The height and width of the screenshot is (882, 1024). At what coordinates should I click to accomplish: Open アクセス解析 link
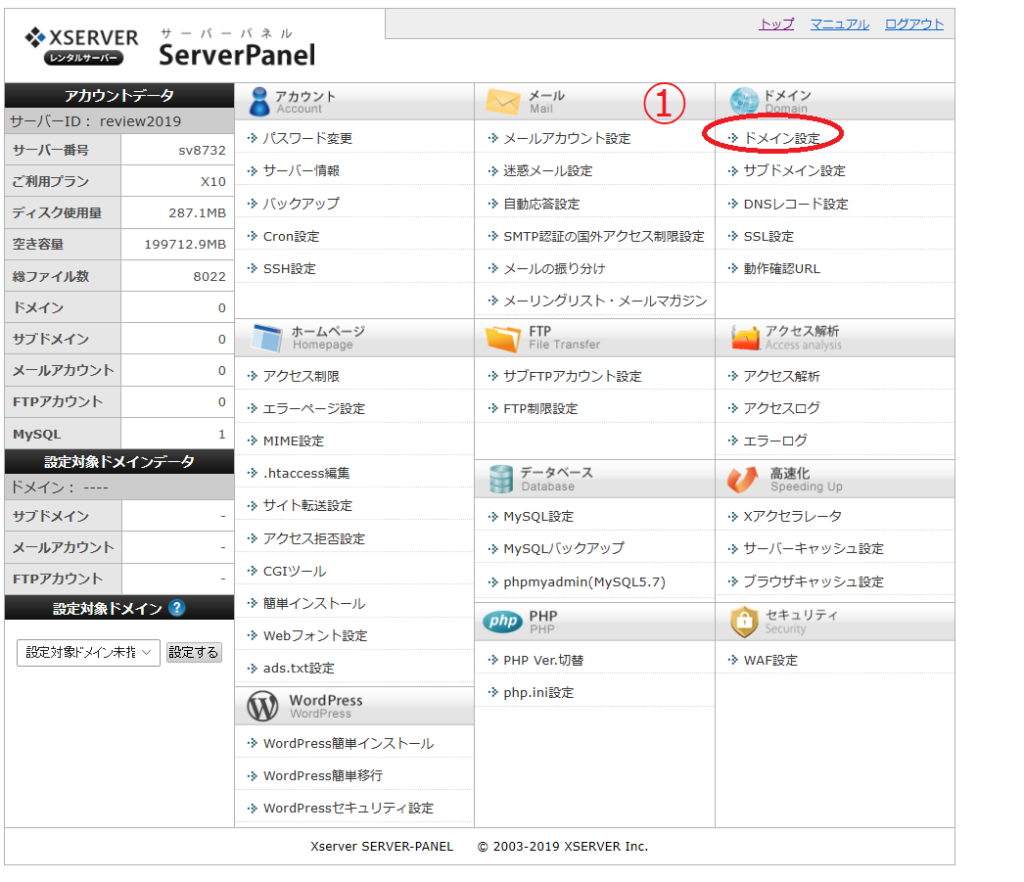coord(782,376)
